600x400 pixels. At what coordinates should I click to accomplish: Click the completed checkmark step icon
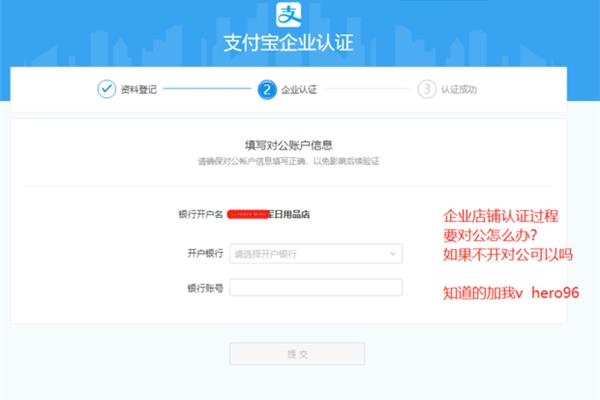[106, 89]
